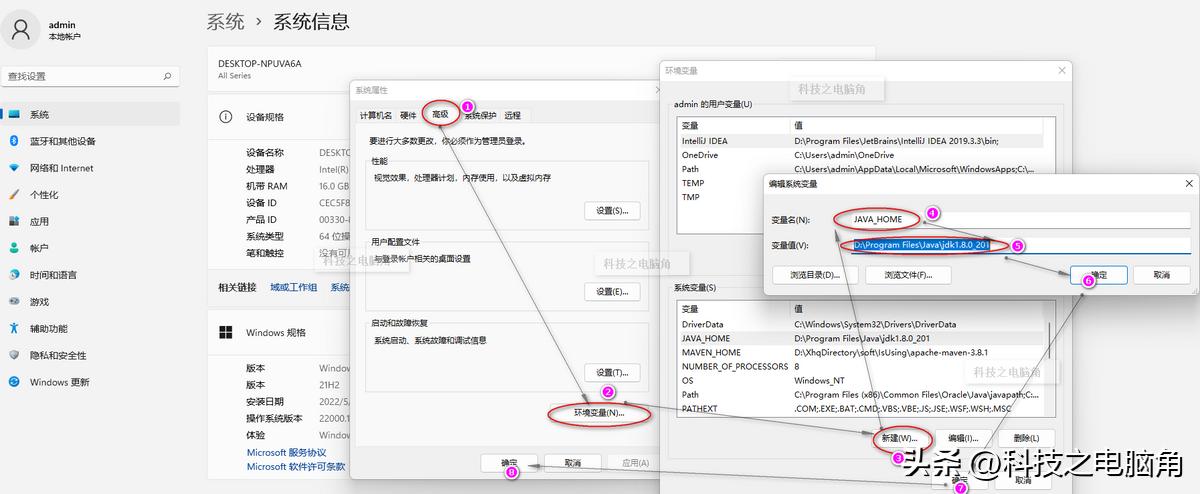Select JAVA_HOME system variable row

(x=860, y=338)
